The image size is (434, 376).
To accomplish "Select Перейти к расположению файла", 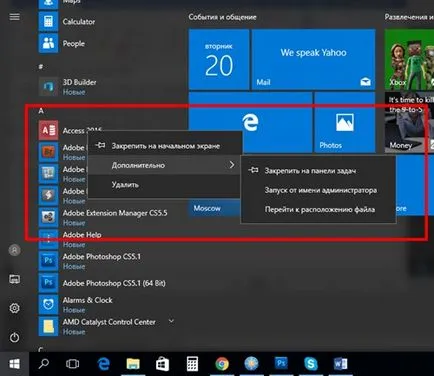I will coord(318,209).
